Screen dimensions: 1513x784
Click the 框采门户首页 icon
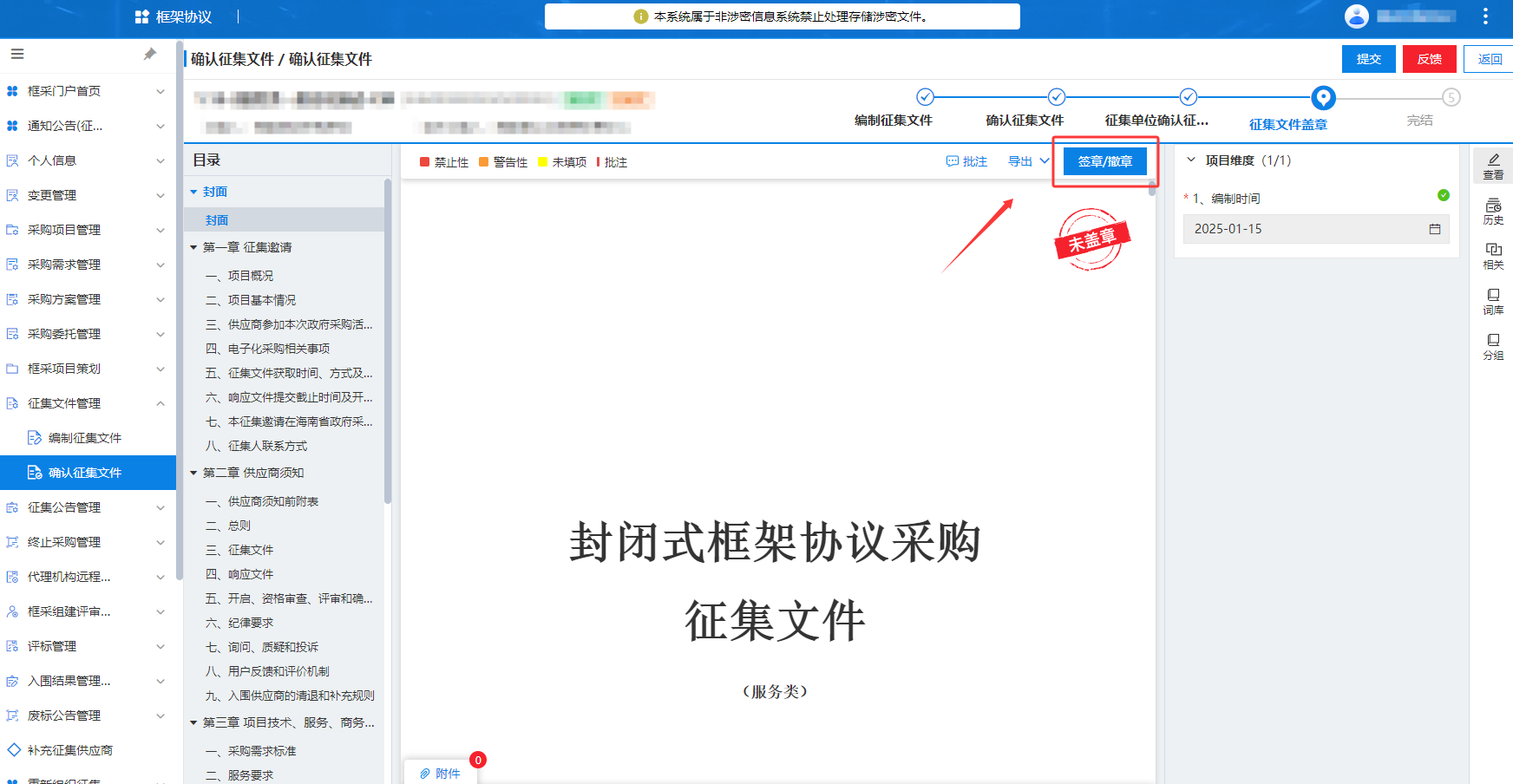click(x=12, y=91)
